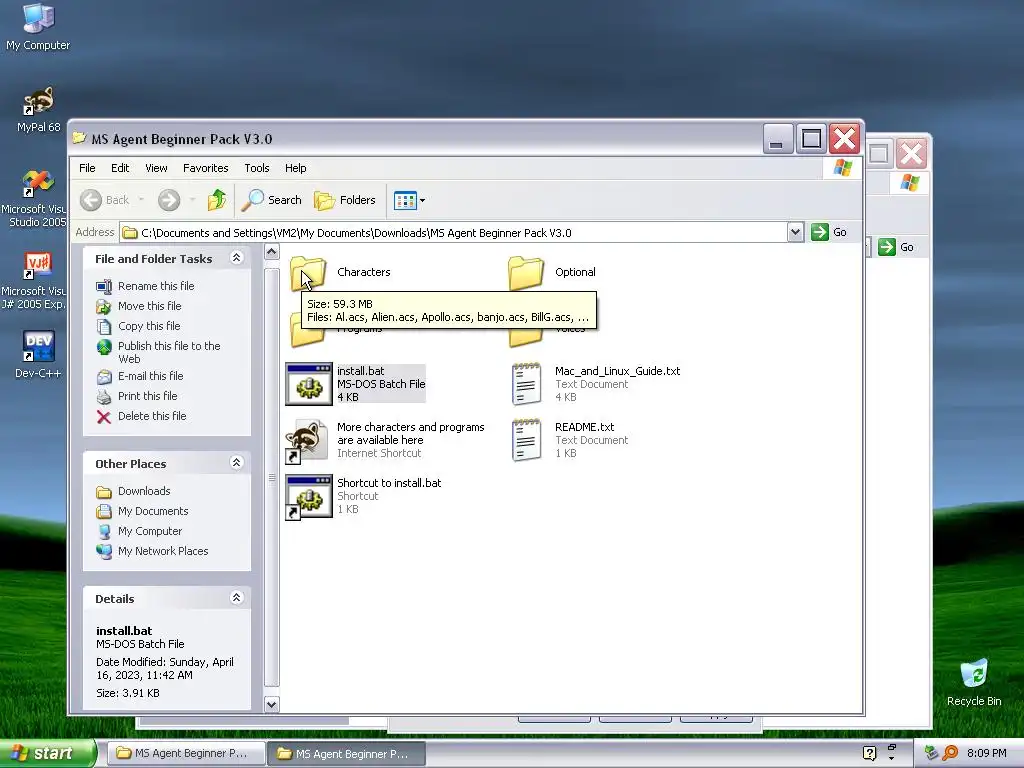The width and height of the screenshot is (1024, 768).
Task: Click sidebar scroll up arrow
Action: [x=272, y=252]
